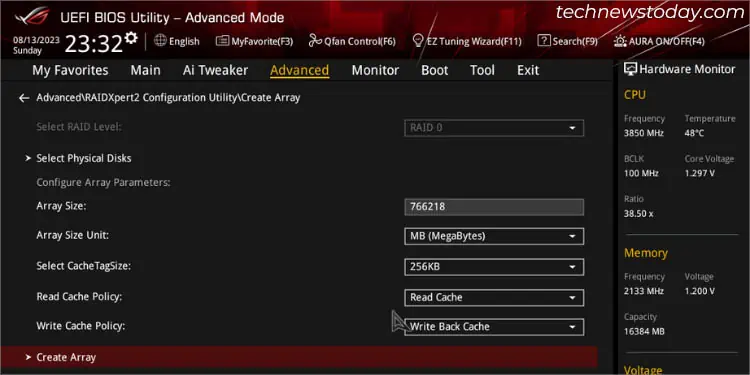Open the Monitor tab
750x375 pixels.
click(x=375, y=70)
